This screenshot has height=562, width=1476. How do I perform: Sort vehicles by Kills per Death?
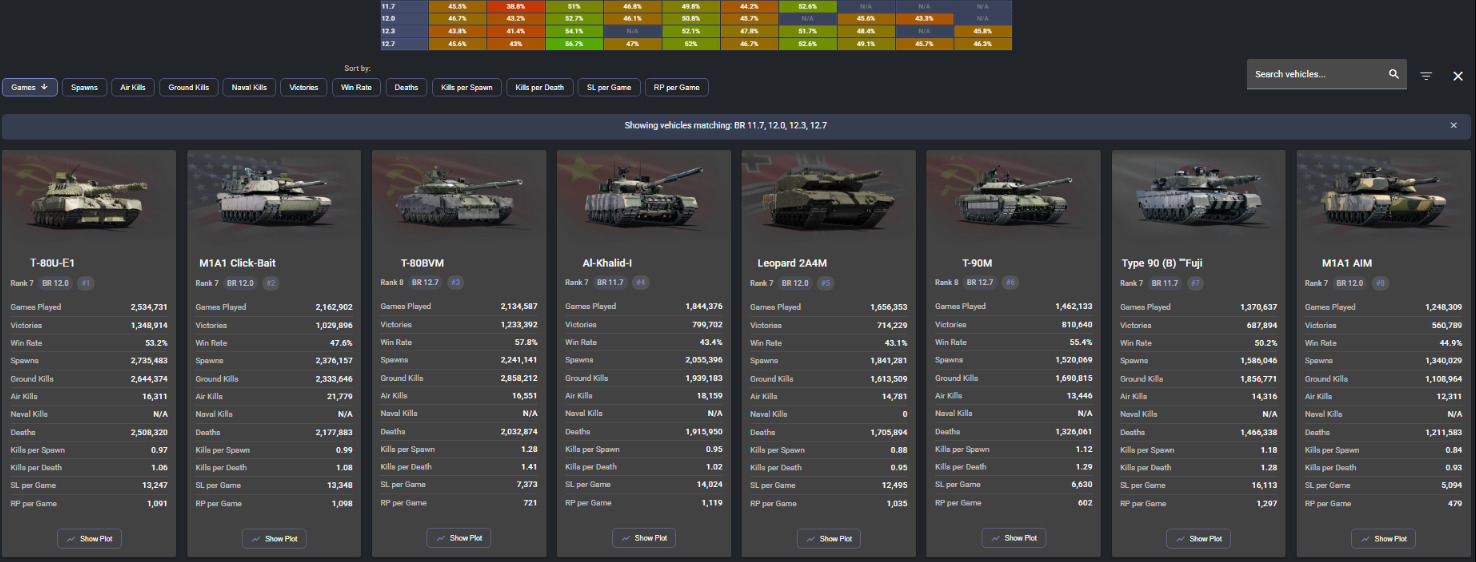point(539,87)
